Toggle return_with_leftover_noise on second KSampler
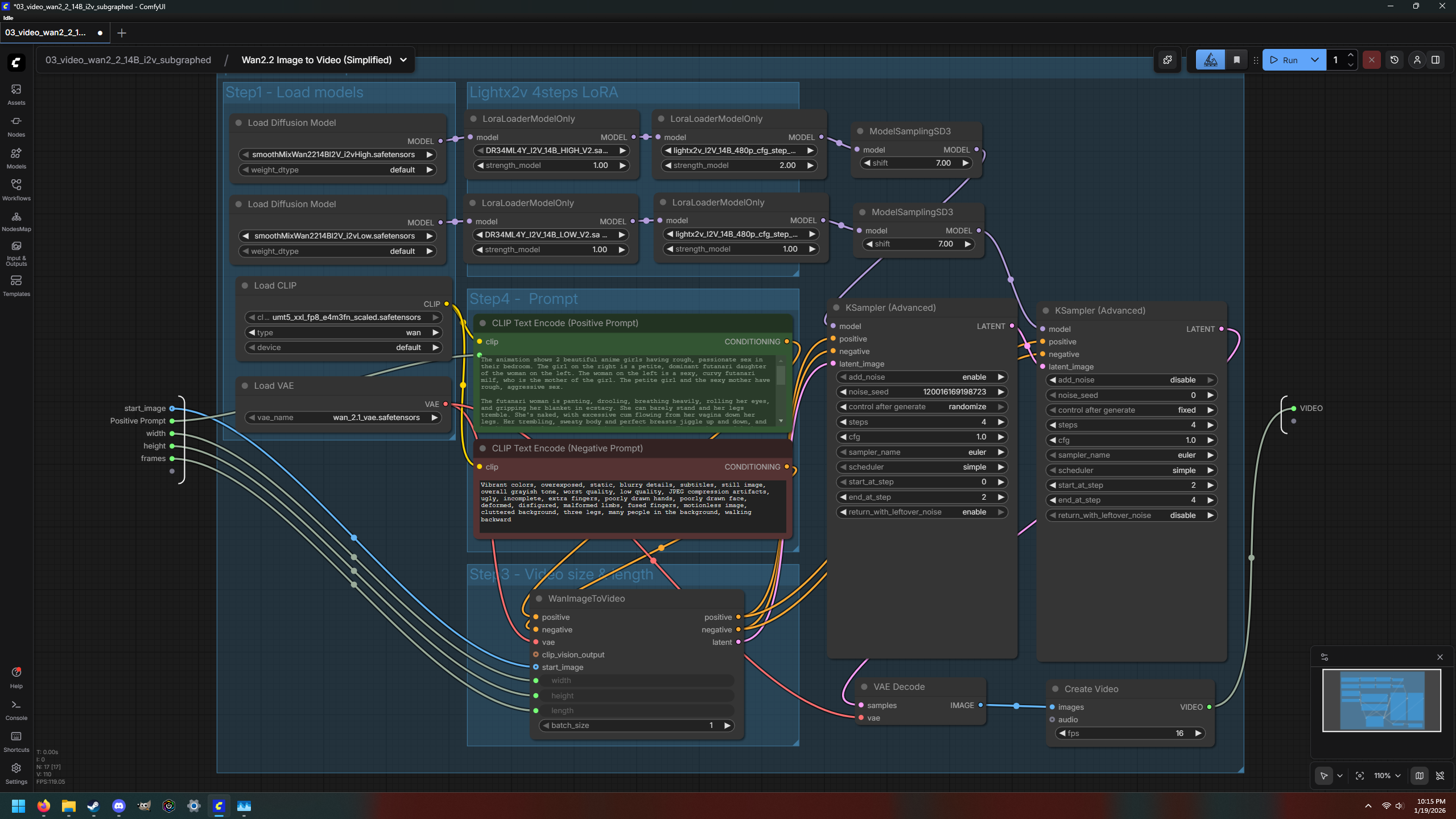 [x=1131, y=515]
